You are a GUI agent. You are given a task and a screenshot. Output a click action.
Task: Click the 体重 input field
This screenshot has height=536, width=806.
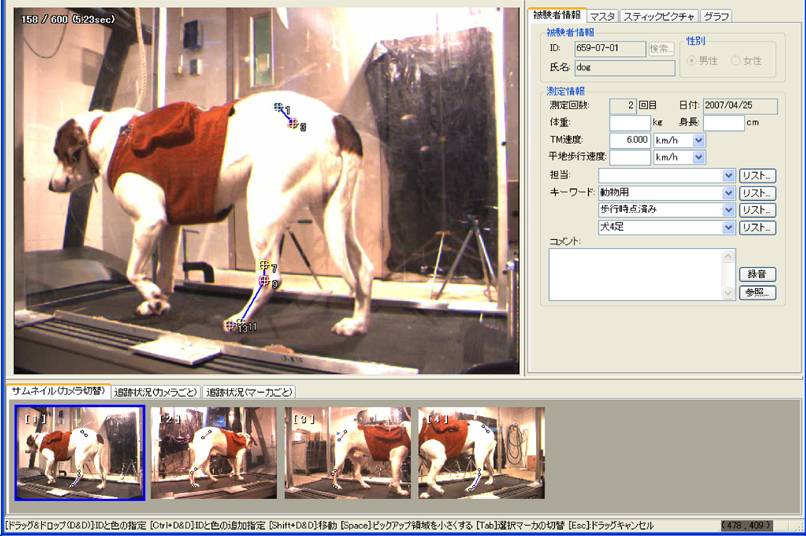[x=629, y=123]
